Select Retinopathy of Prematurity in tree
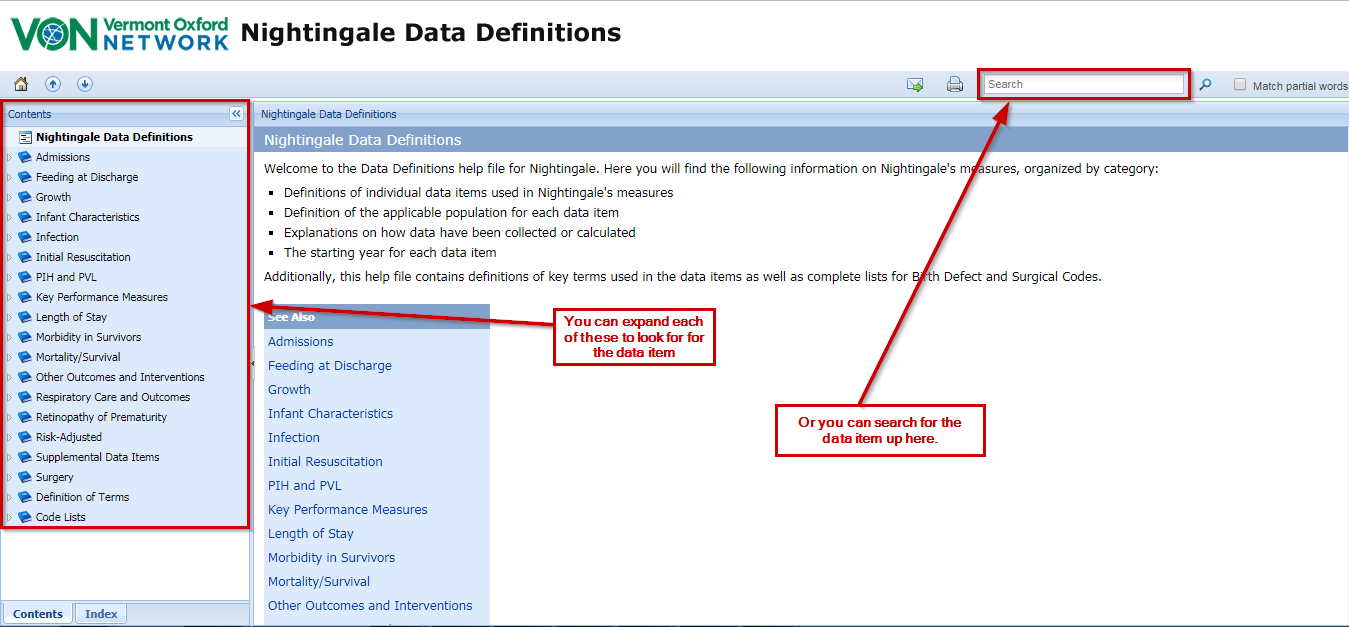The width and height of the screenshot is (1349, 627). 101,417
